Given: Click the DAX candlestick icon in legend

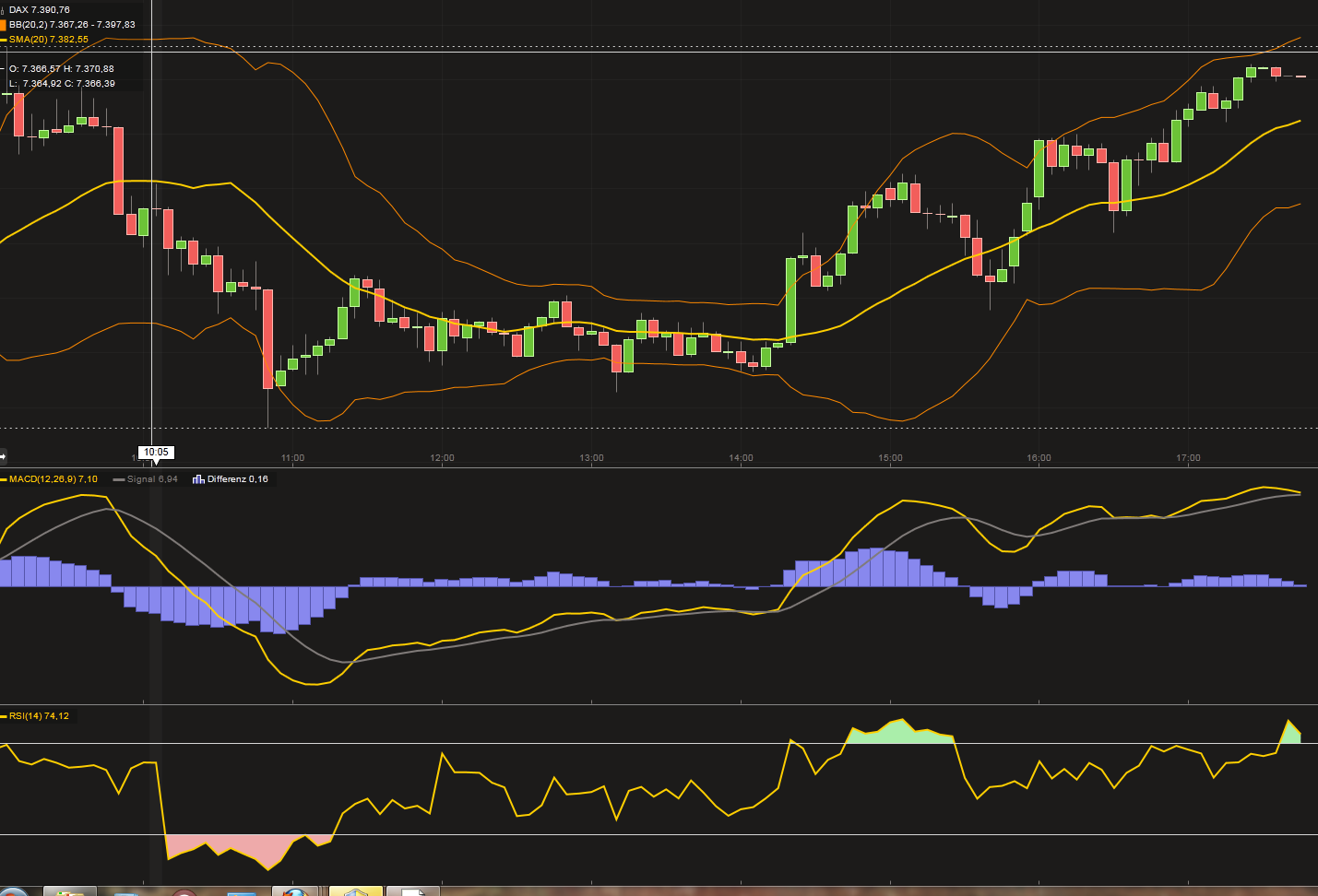Looking at the screenshot, I should (x=3, y=10).
